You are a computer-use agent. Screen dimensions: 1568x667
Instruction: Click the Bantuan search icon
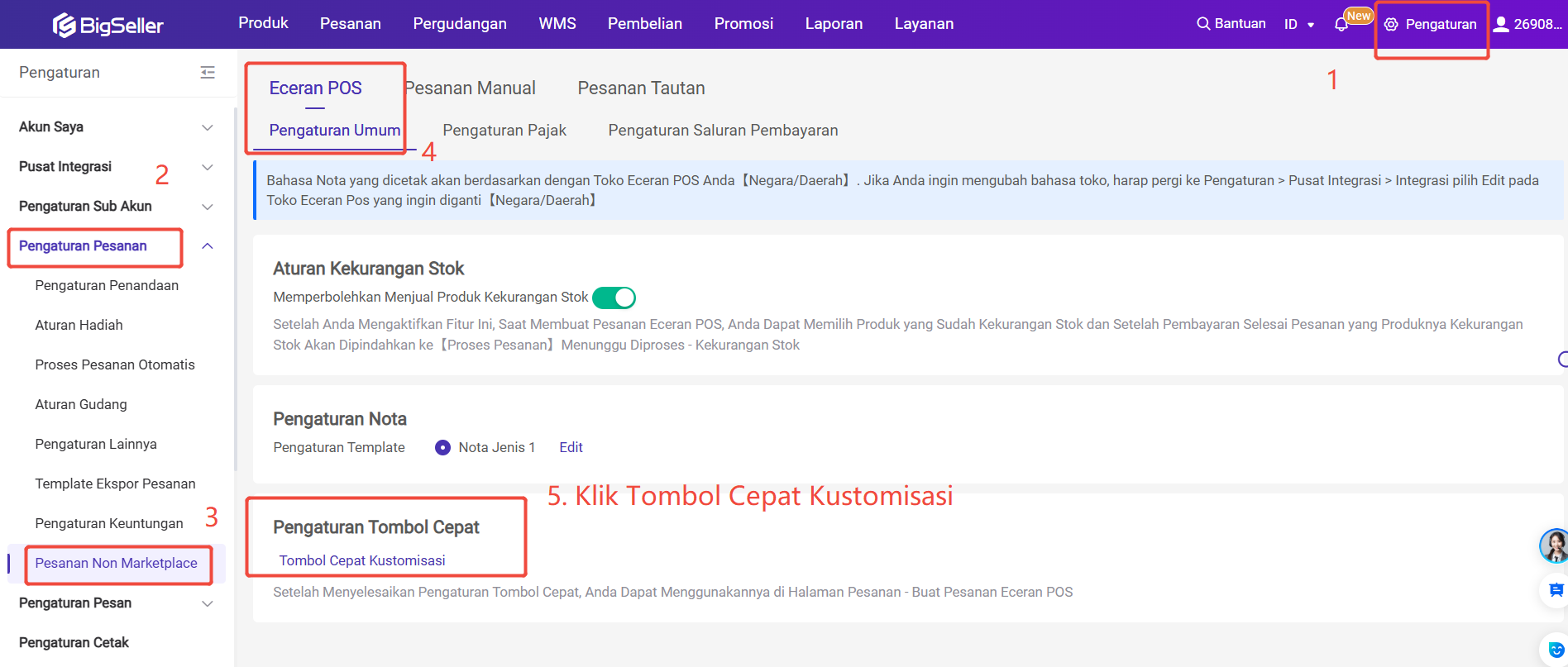click(1203, 24)
